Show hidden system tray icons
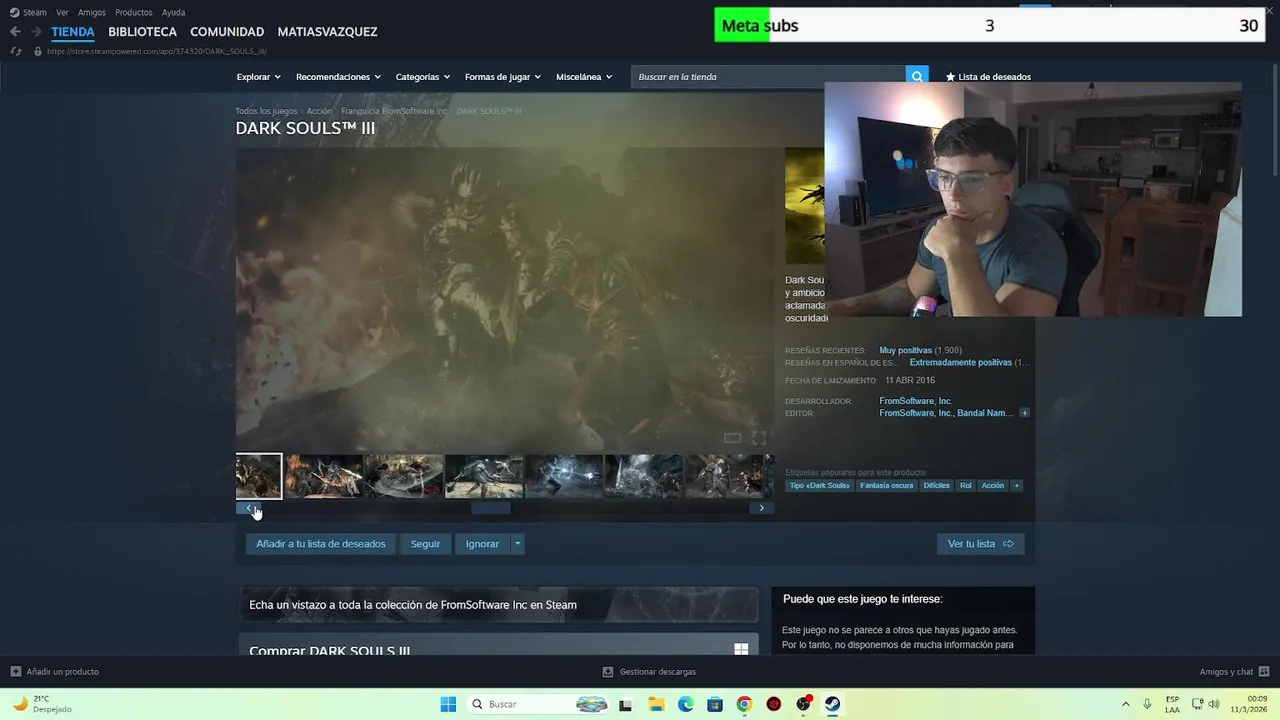The height and width of the screenshot is (720, 1280). [1125, 704]
